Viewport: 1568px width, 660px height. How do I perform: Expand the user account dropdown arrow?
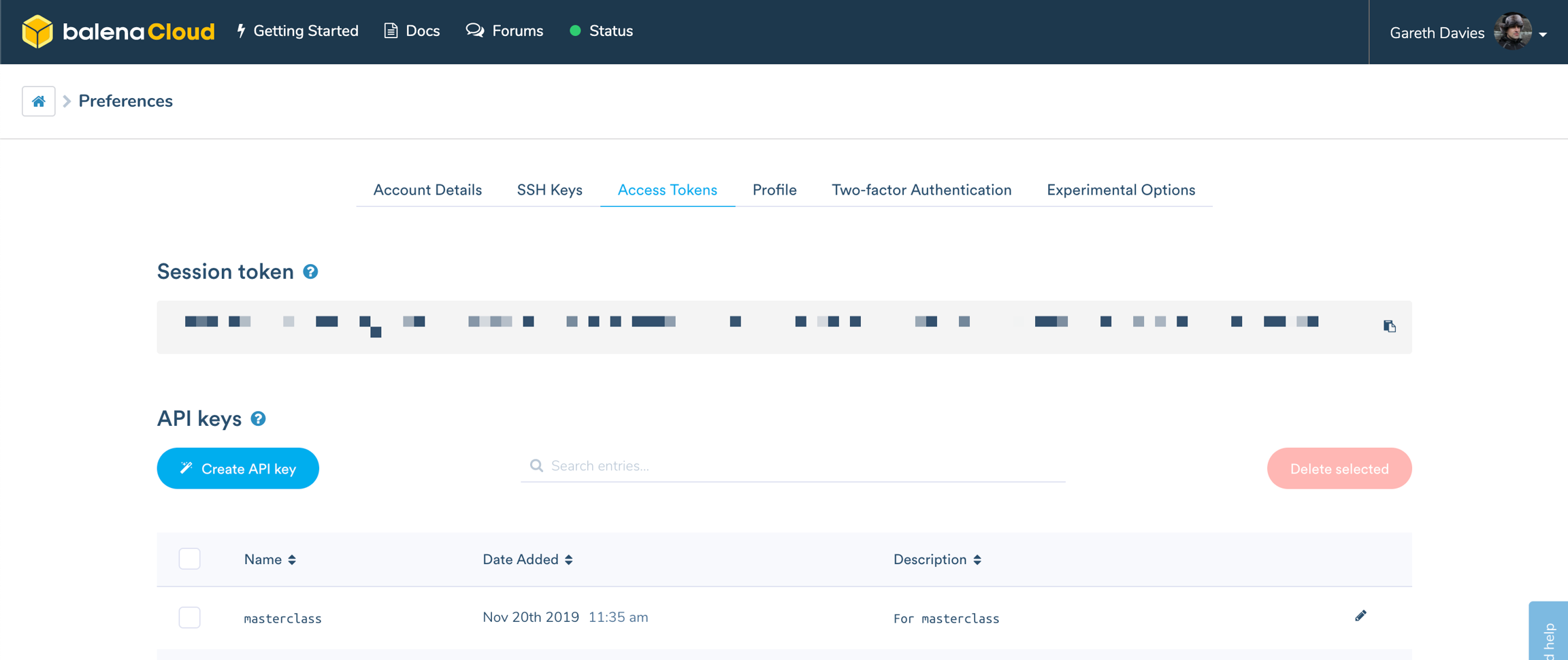(1543, 34)
